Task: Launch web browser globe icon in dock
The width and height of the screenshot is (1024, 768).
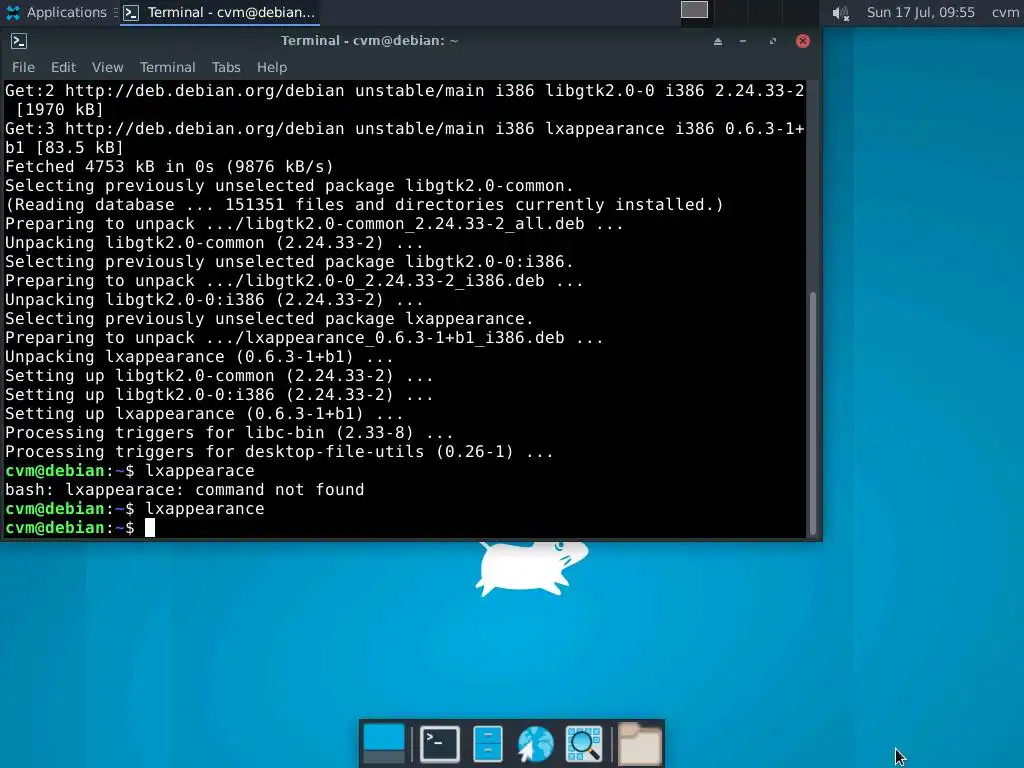Action: [x=536, y=744]
